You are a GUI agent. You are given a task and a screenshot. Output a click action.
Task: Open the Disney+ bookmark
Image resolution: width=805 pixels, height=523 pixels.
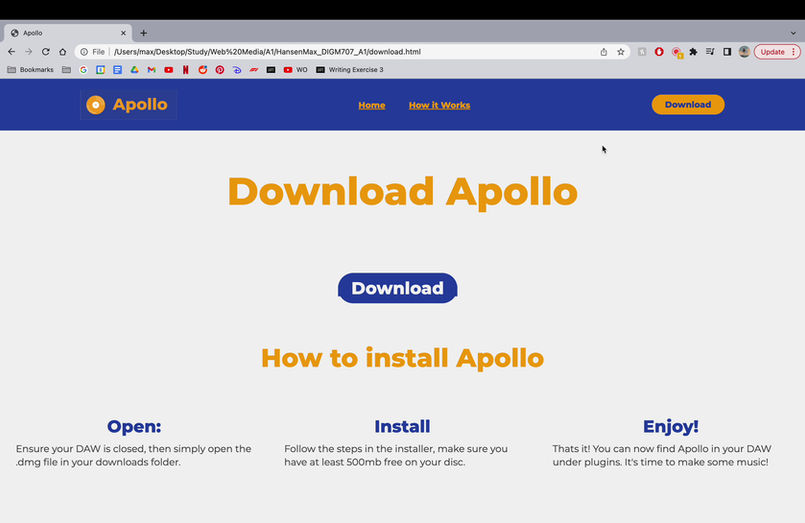237,70
